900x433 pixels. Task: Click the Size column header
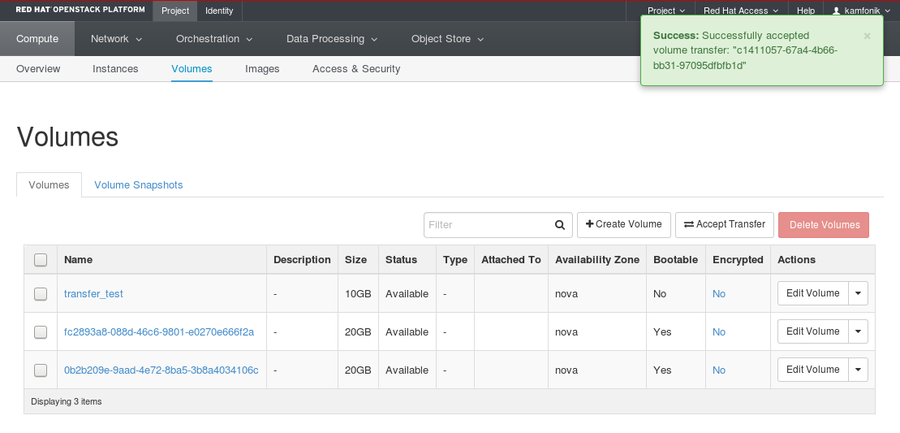coord(356,260)
